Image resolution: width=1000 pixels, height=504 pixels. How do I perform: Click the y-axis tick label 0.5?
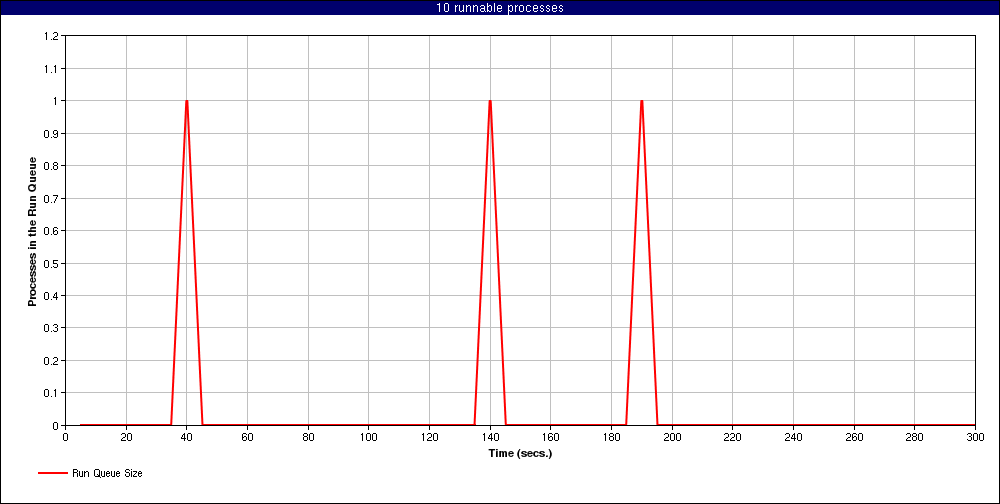(53, 263)
